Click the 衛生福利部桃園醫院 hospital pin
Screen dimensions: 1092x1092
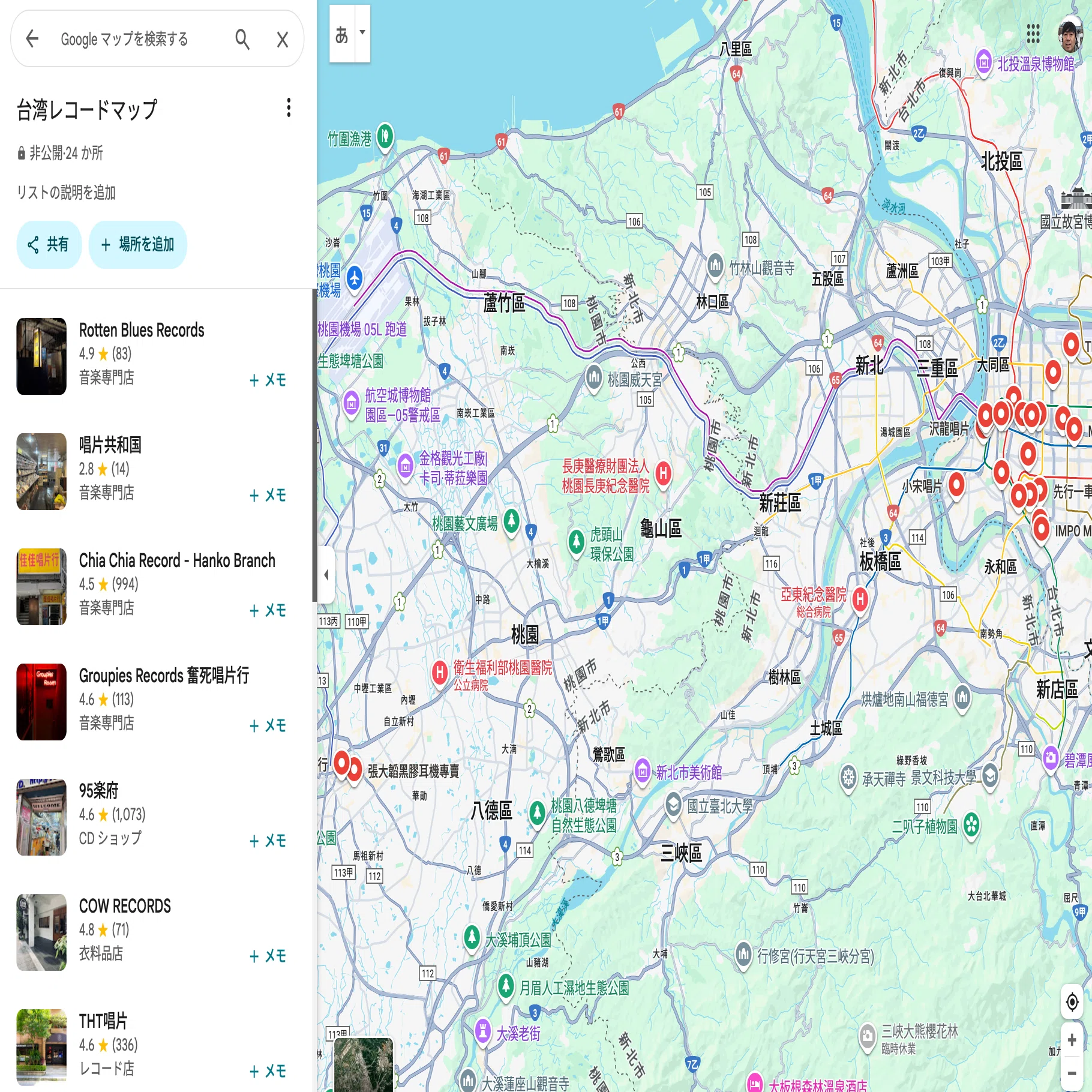pyautogui.click(x=440, y=673)
